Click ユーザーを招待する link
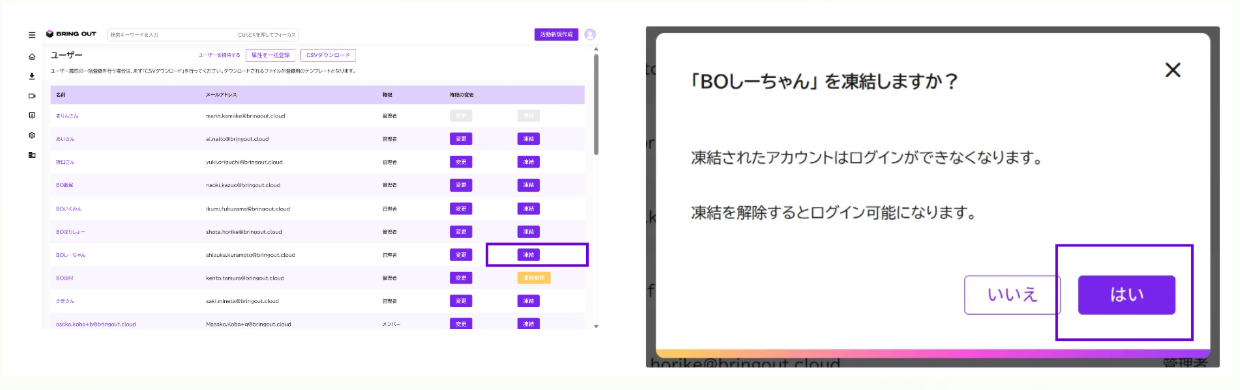 click(x=219, y=56)
